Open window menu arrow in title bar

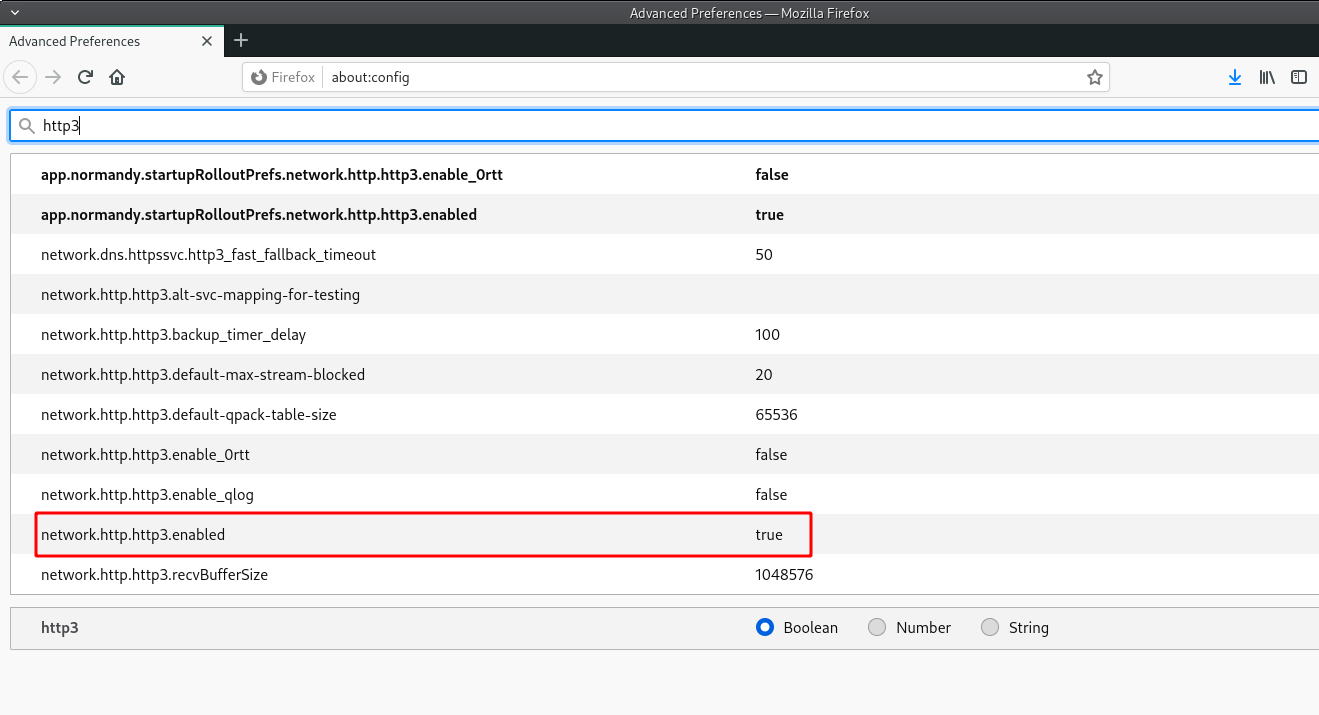pos(14,12)
